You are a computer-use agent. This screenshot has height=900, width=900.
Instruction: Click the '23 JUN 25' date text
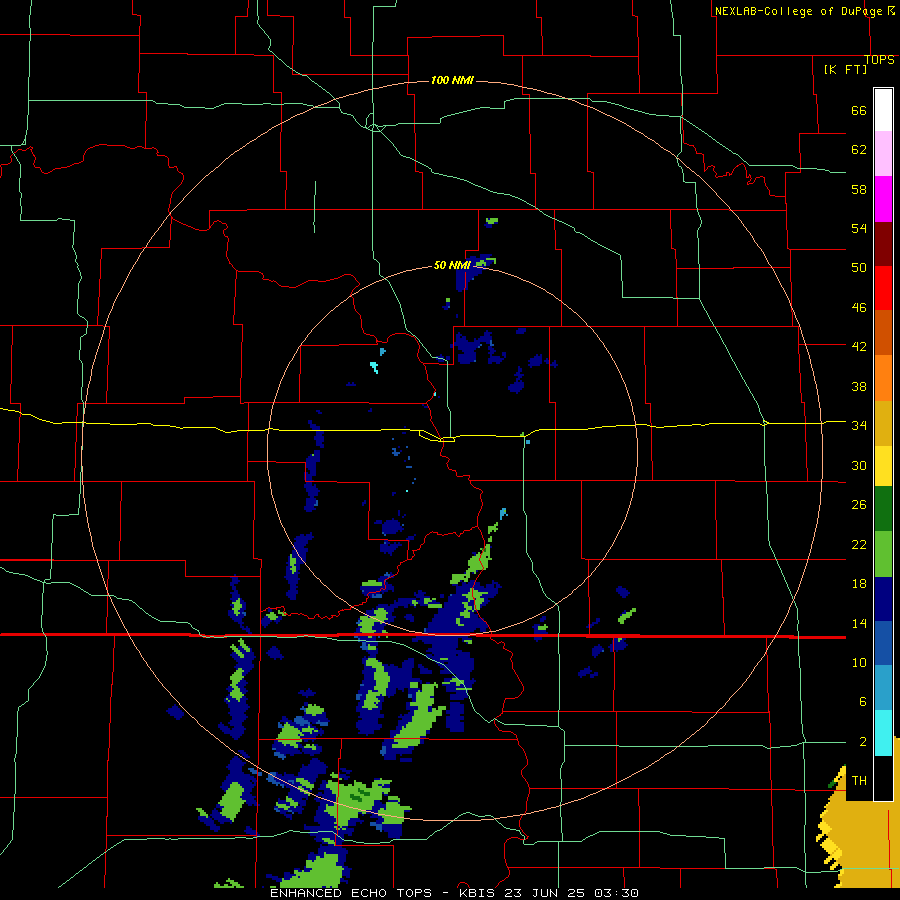point(545,893)
